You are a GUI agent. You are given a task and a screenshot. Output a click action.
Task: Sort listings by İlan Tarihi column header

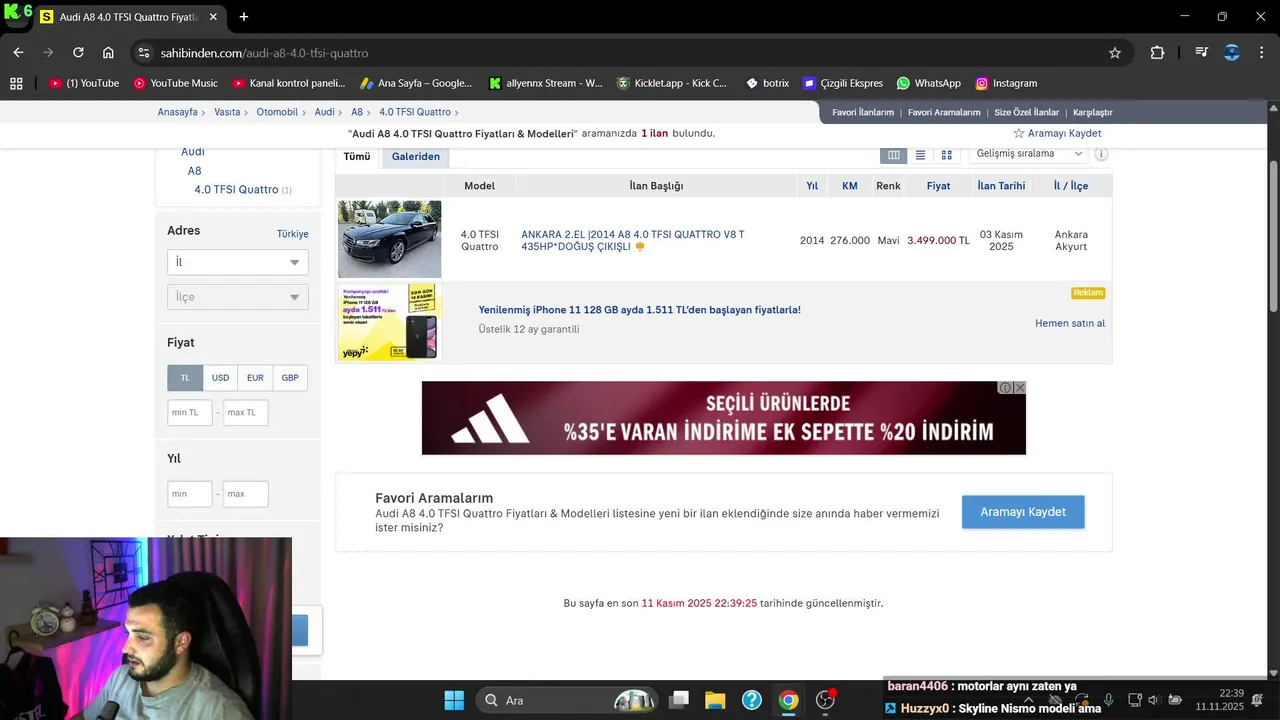(x=1001, y=186)
